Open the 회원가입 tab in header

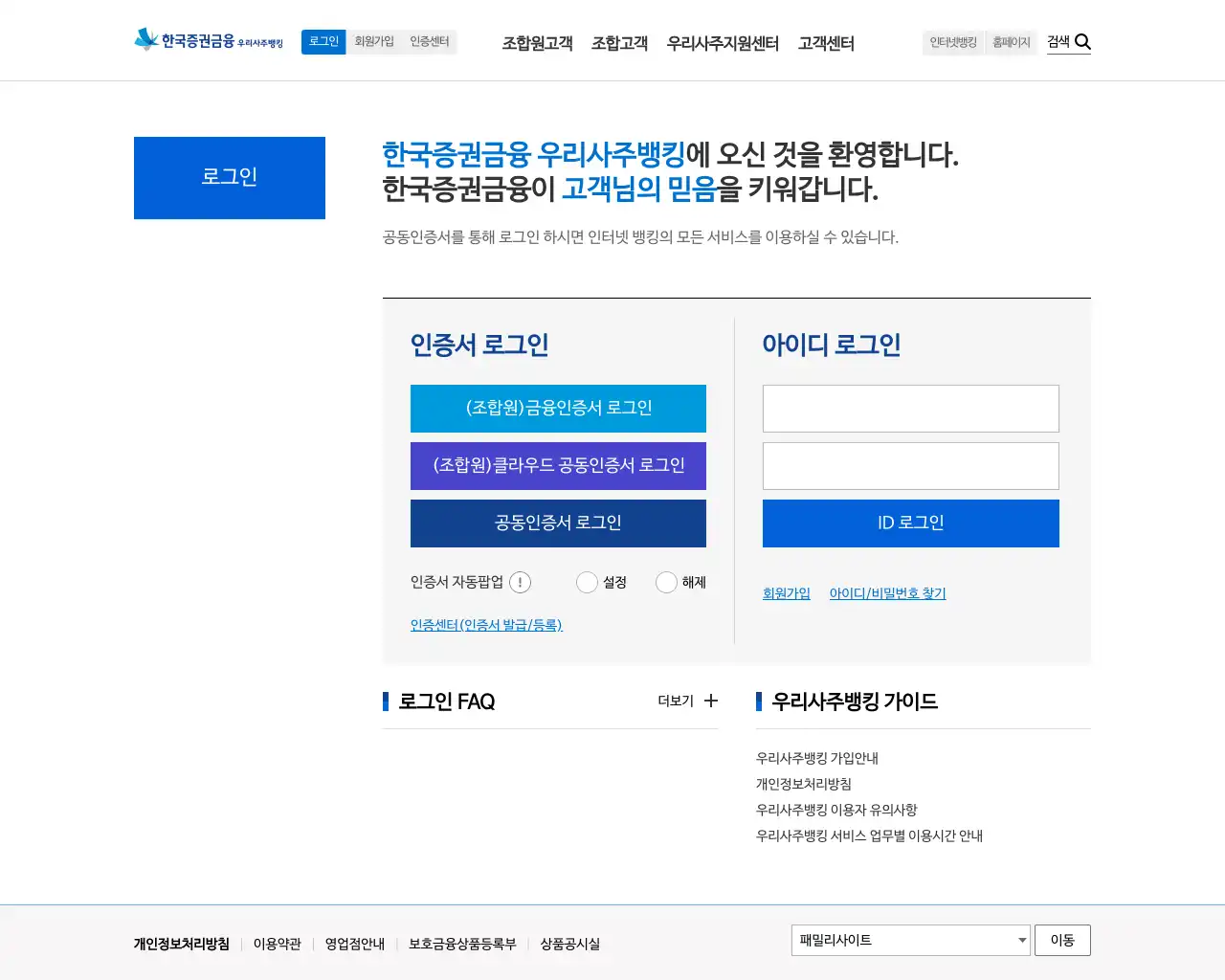click(x=374, y=42)
